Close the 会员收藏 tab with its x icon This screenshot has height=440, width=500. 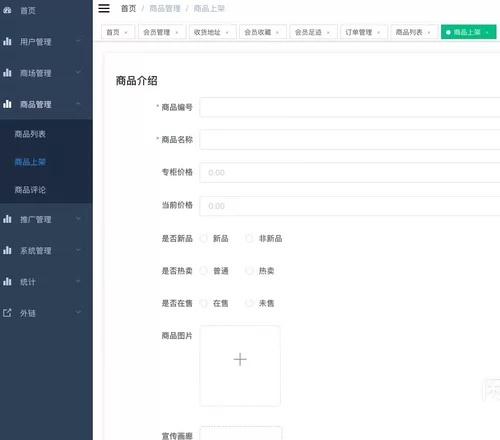[277, 32]
